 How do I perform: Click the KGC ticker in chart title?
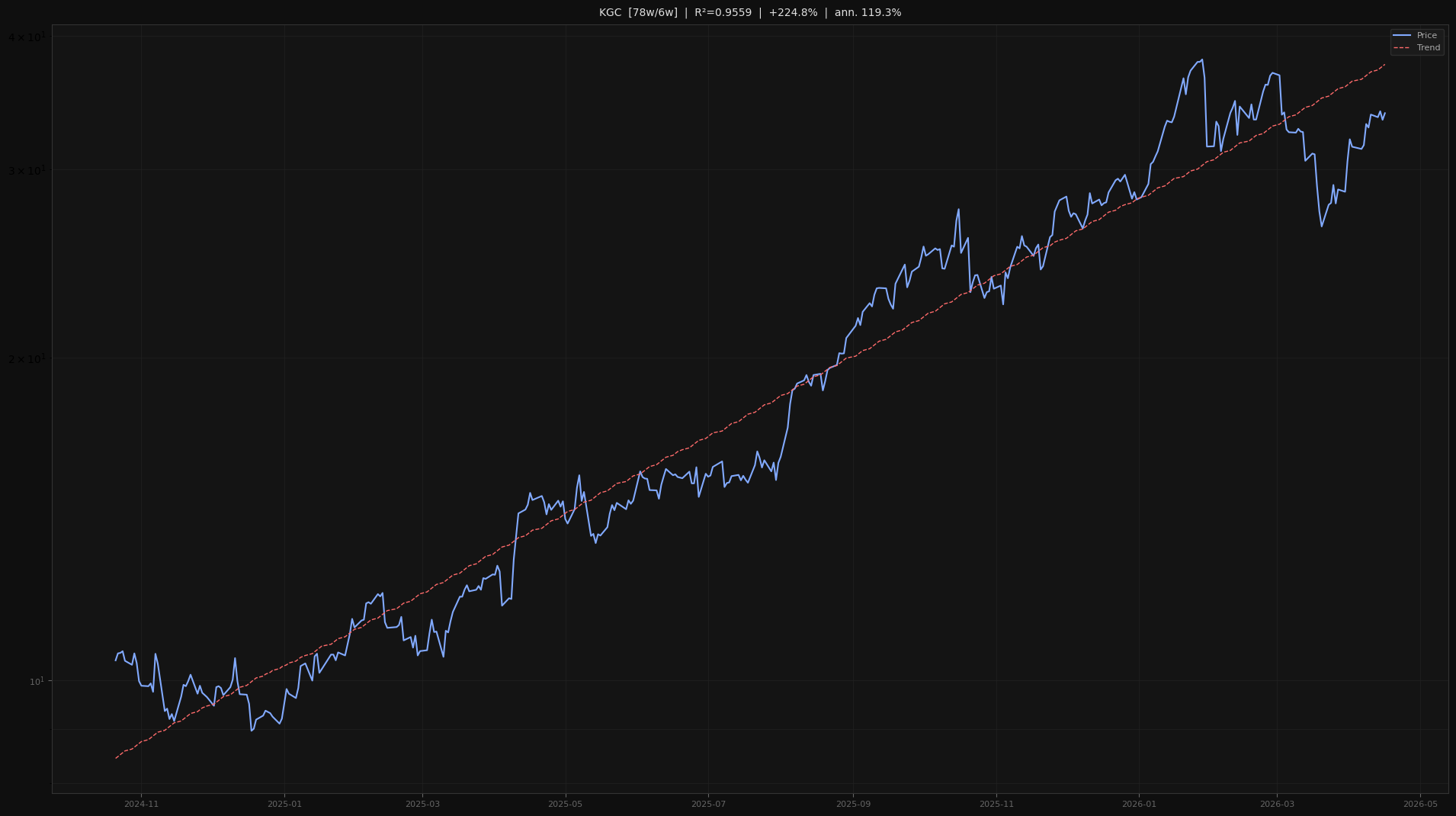coord(610,13)
